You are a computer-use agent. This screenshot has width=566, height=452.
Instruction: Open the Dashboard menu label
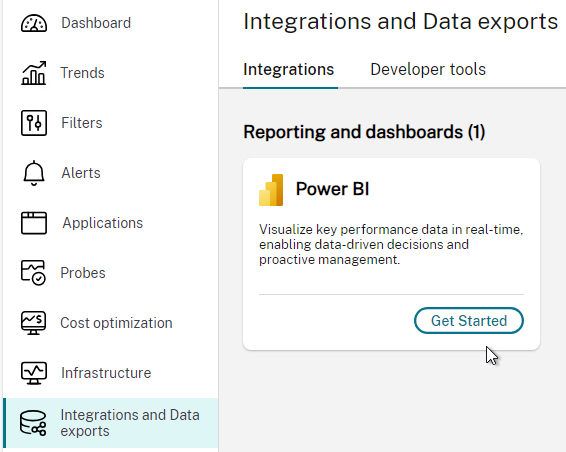pos(96,23)
